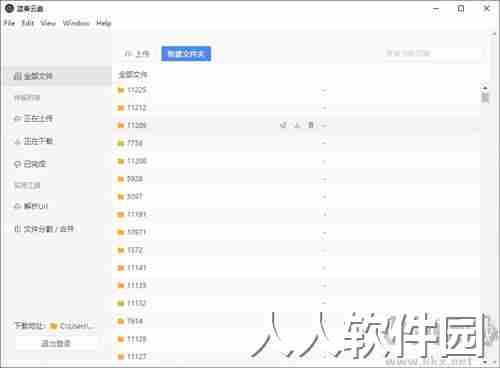Select the folder name 11132
The image size is (500, 368).
point(137,303)
